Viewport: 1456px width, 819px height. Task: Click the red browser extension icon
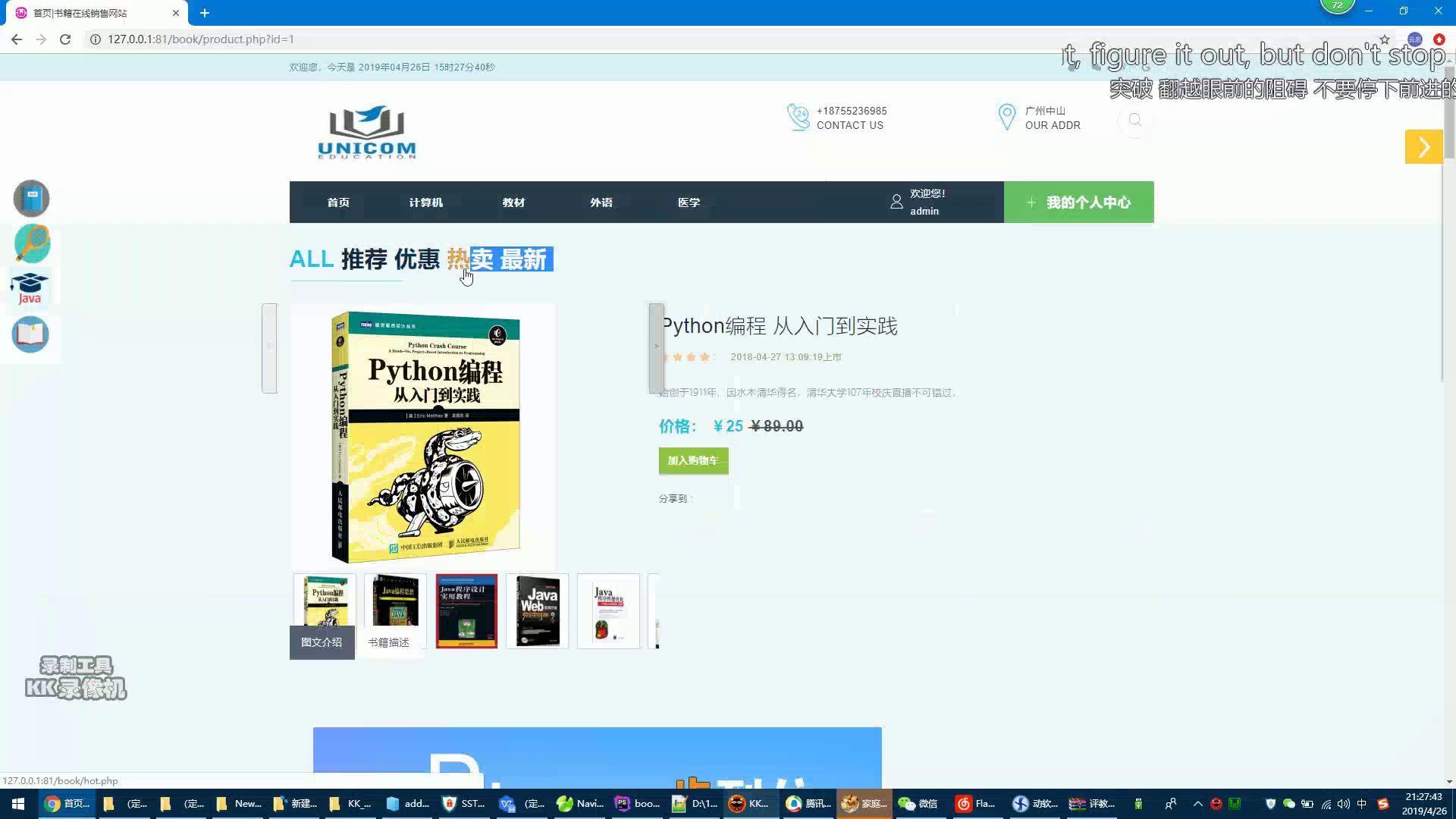(1439, 39)
